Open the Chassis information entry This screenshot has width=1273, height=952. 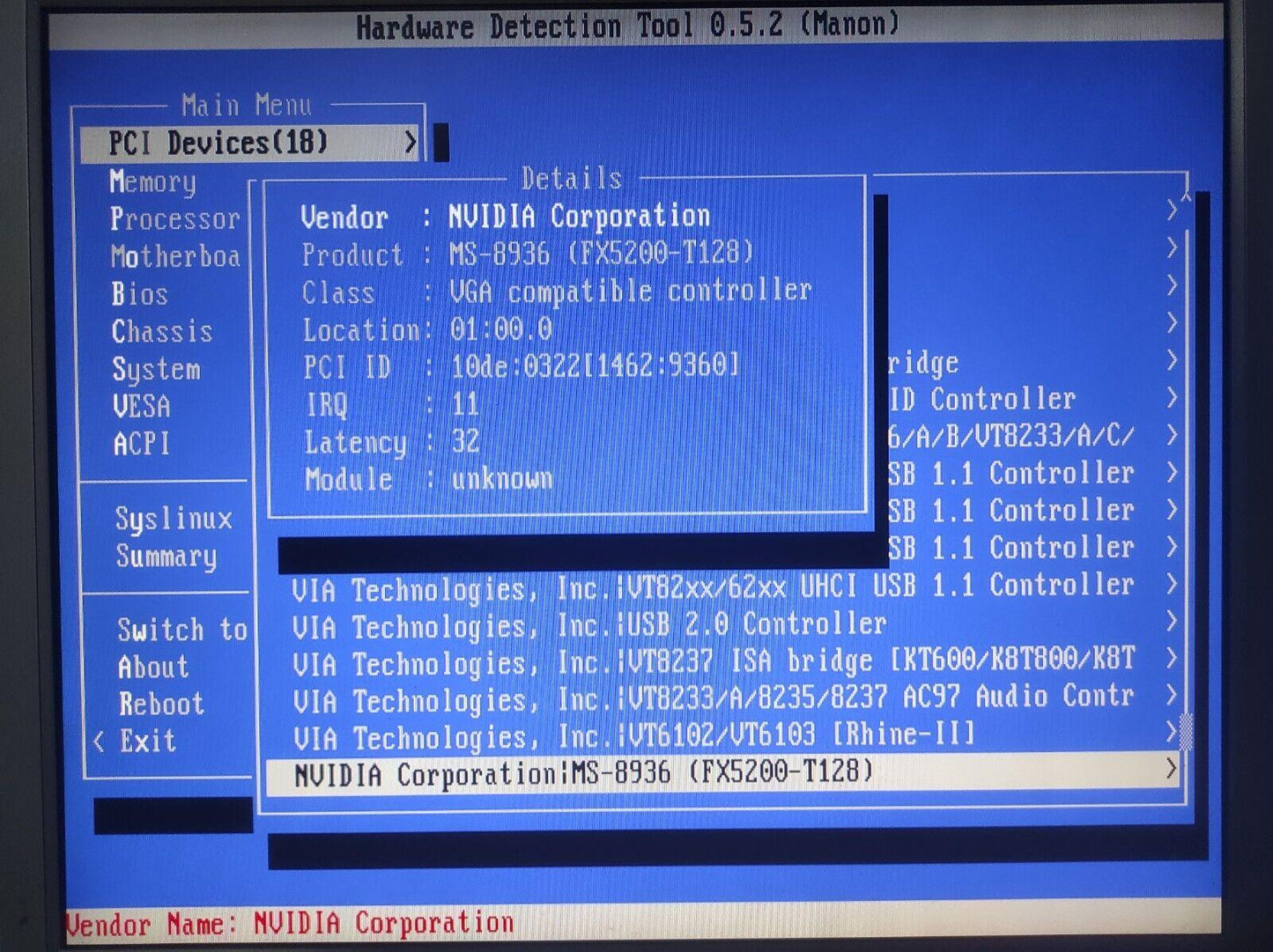coord(162,332)
